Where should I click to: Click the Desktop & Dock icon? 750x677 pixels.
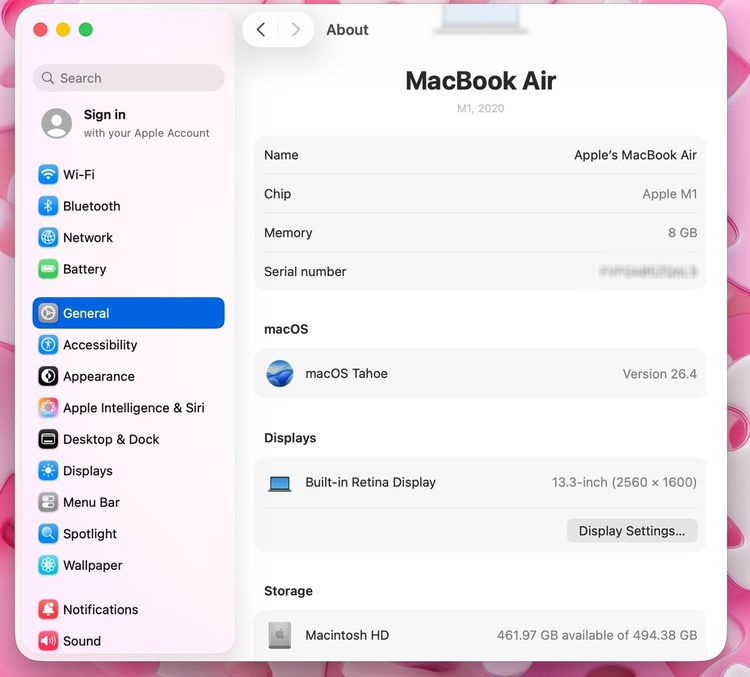(48, 440)
